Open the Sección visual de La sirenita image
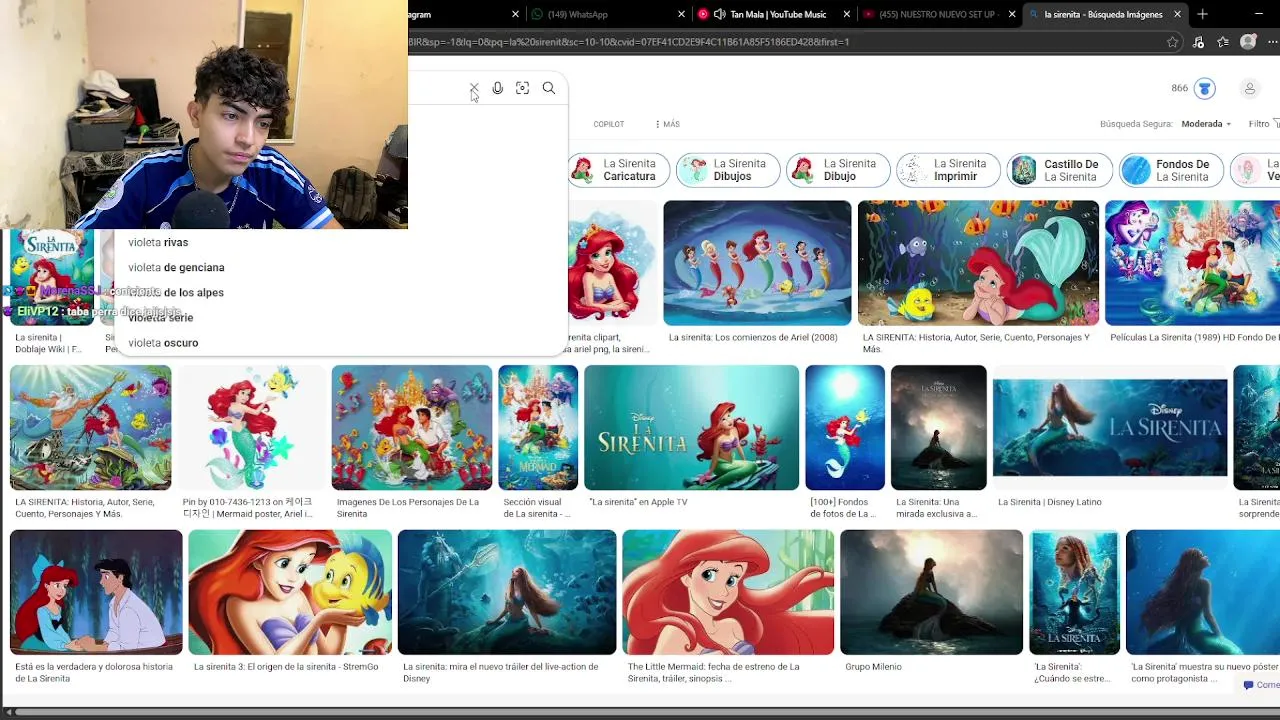The image size is (1280, 720). 538,427
